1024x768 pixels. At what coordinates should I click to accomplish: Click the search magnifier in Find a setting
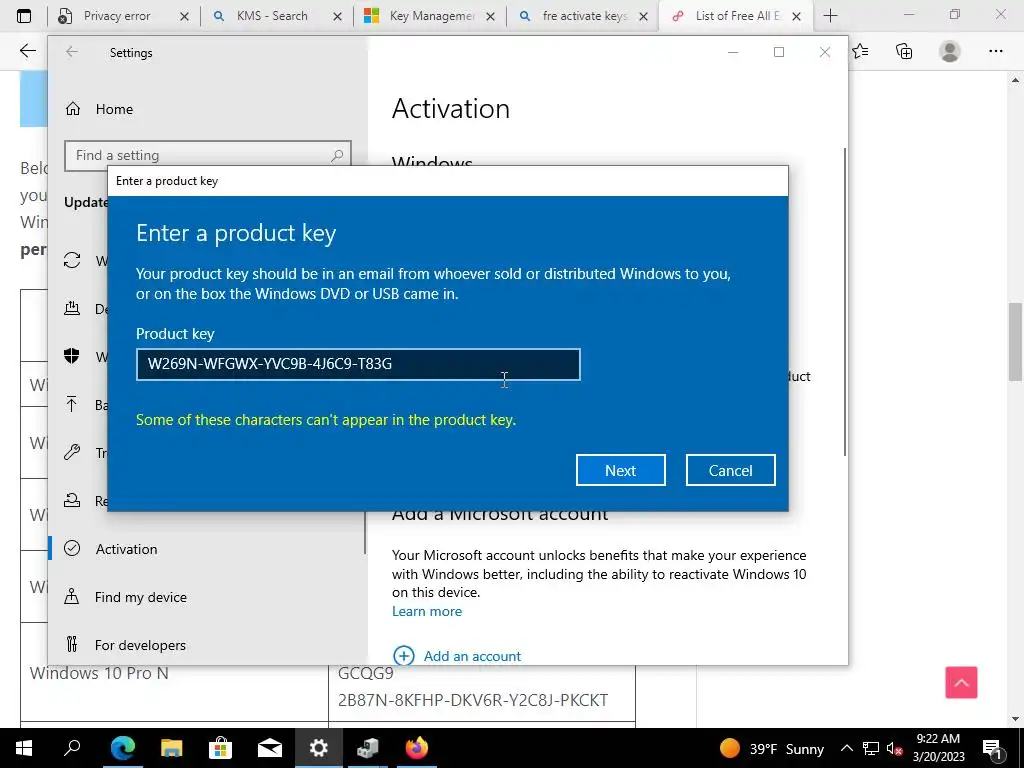[x=337, y=155]
